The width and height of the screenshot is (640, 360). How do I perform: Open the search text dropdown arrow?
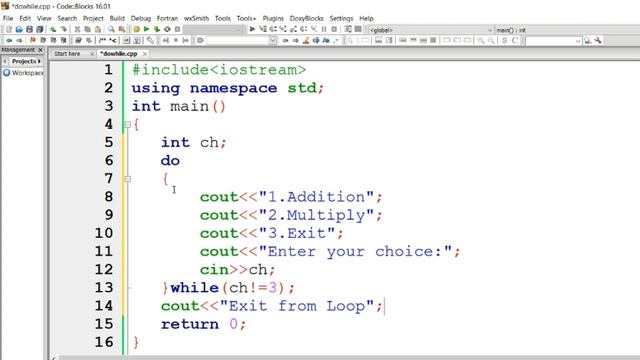[273, 40]
